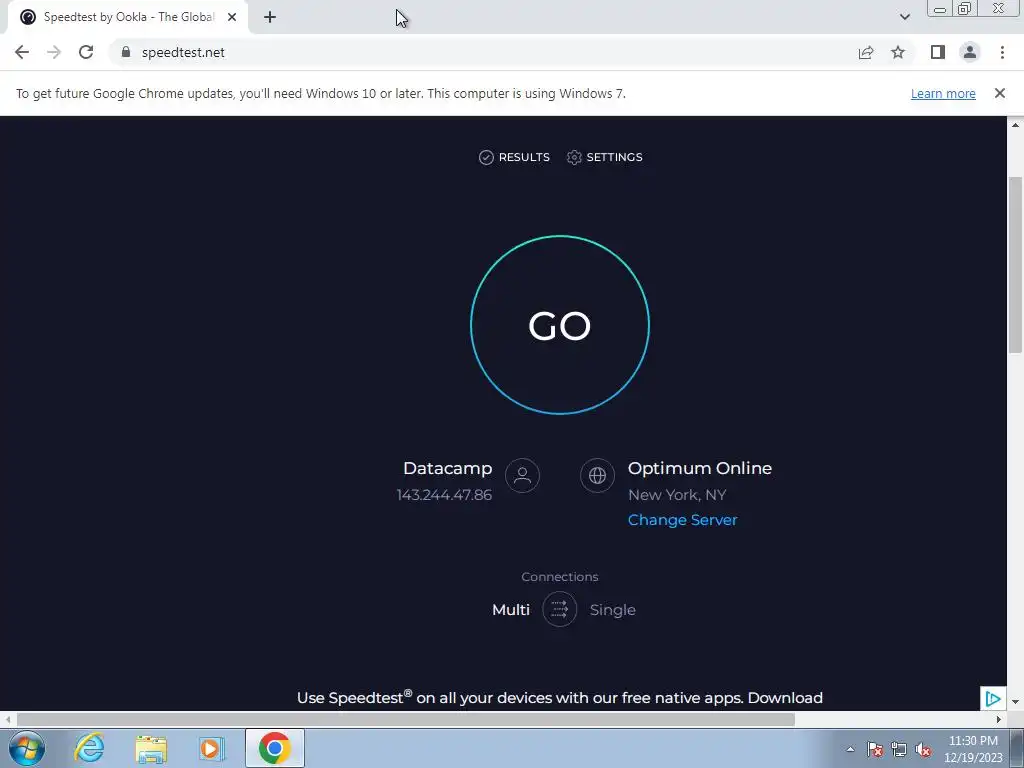
Task: Click the globe server icon
Action: [597, 475]
